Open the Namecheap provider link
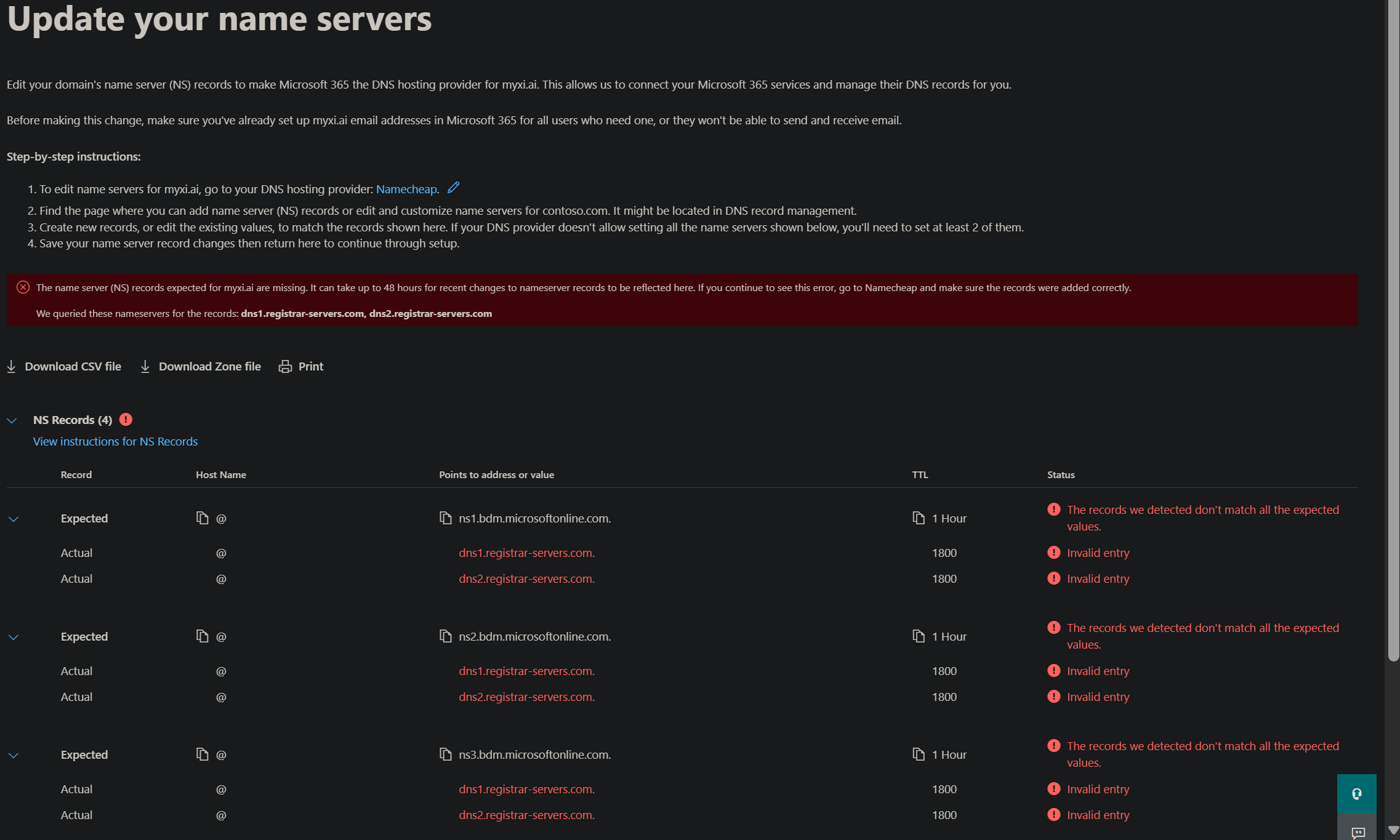The image size is (1400, 840). [406, 189]
